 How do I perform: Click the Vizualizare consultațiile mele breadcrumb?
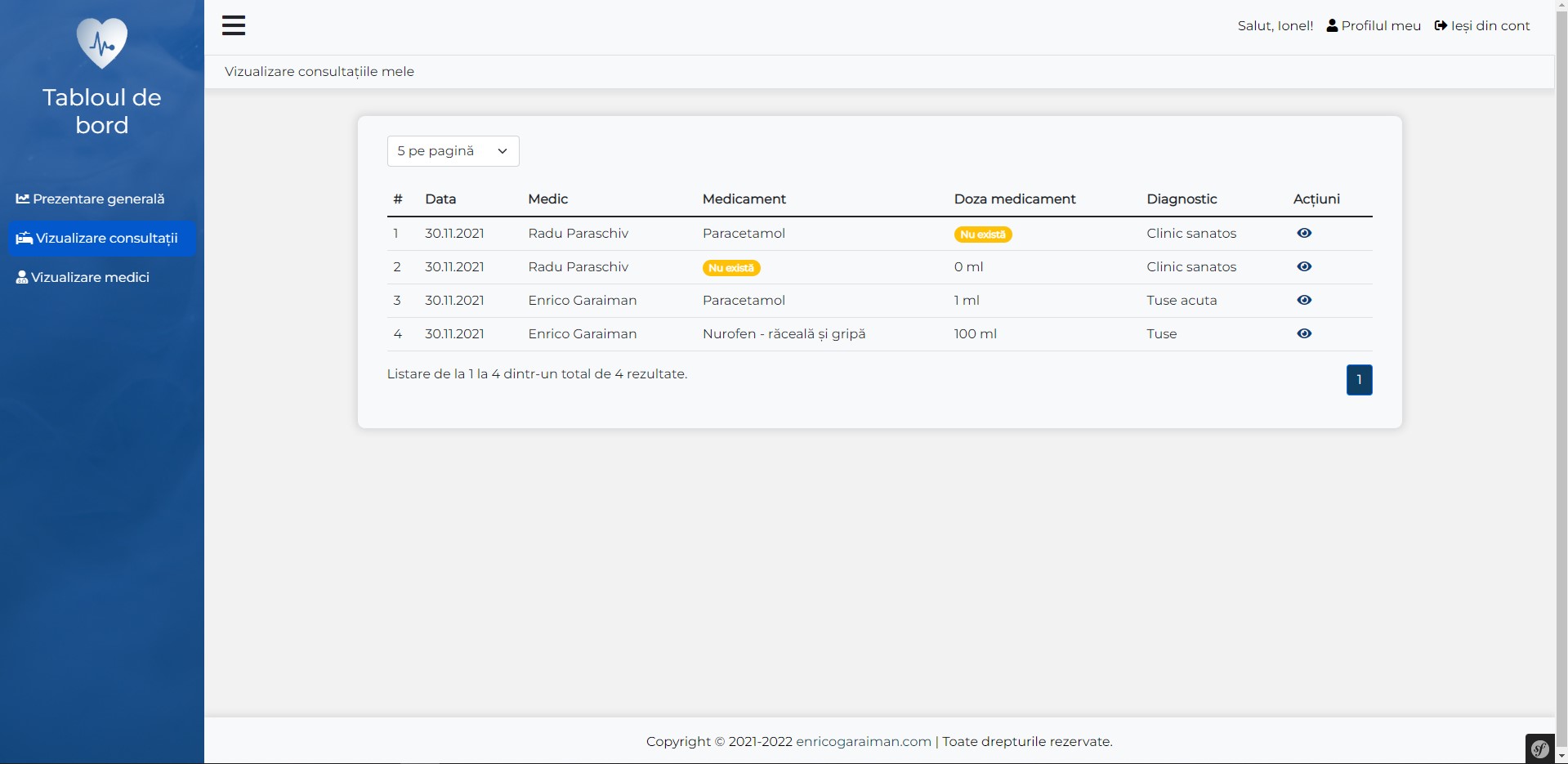[x=319, y=71]
